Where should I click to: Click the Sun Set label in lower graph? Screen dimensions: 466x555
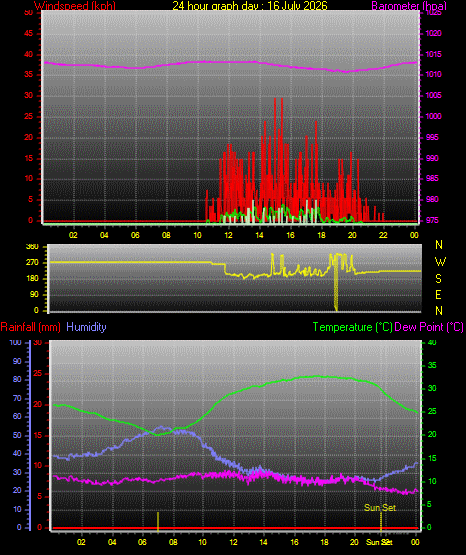(x=380, y=508)
